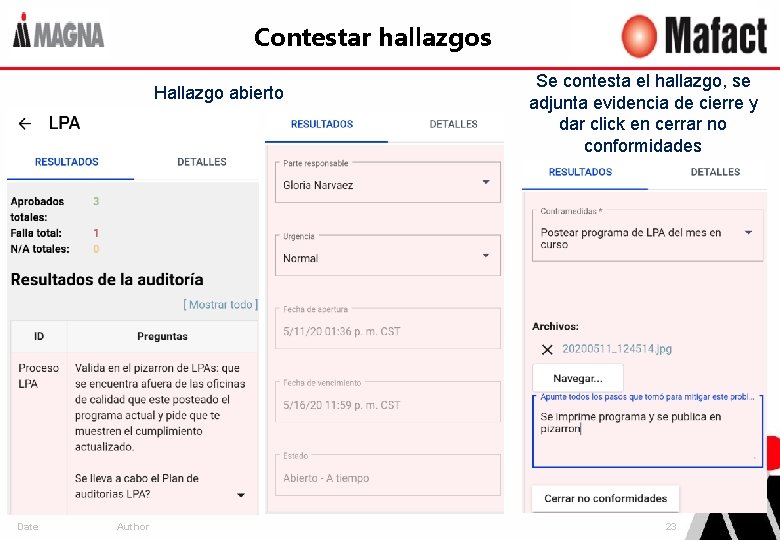Select DETALLES tab above Parte responsable

(453, 124)
